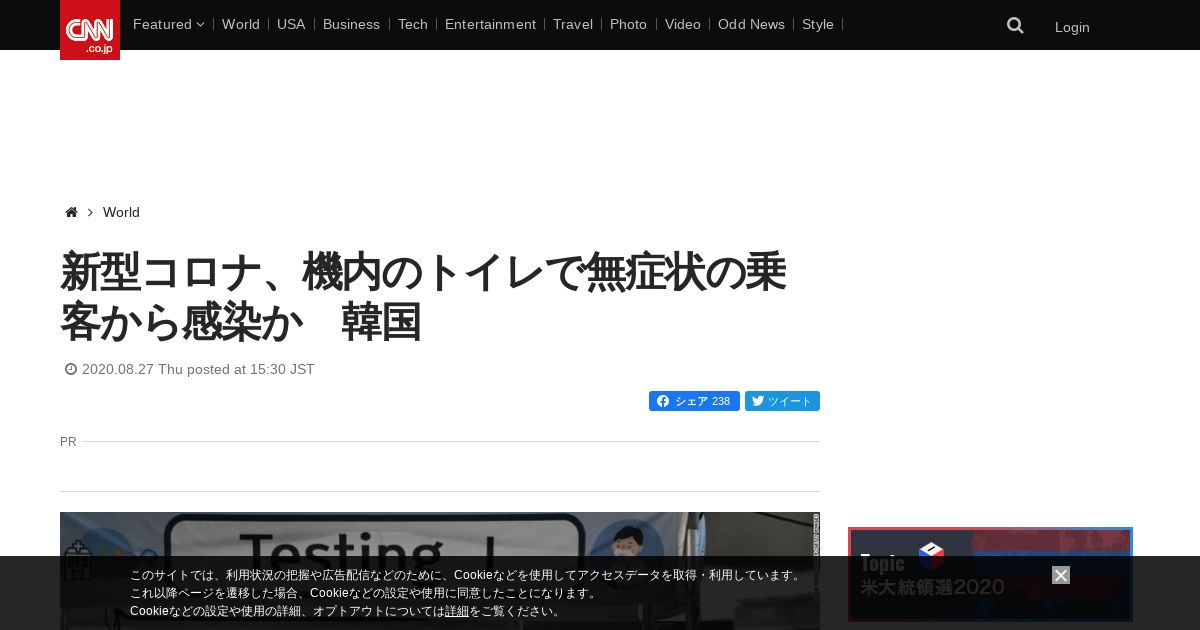Click the article headline 新型コロナ

[x=423, y=297]
